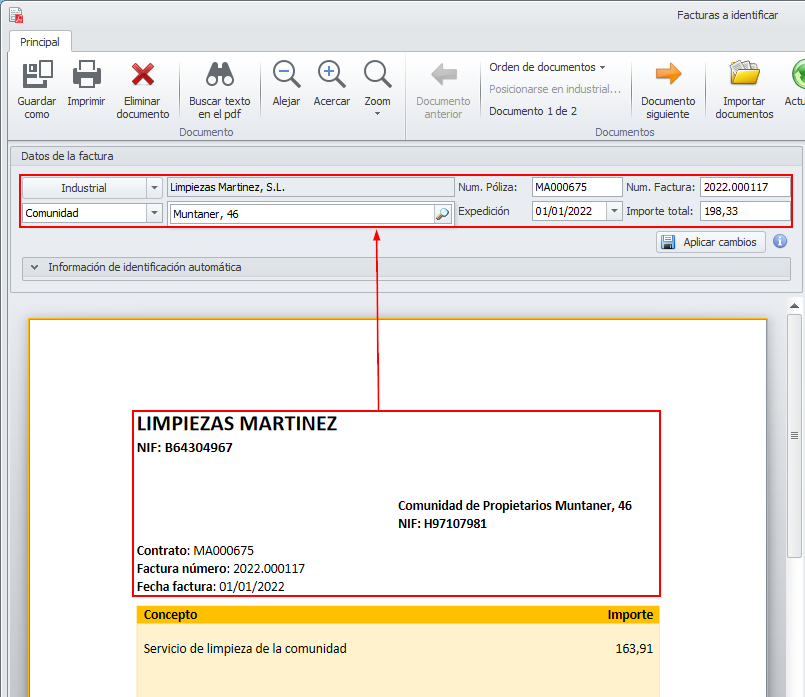Click the magnifier in Muntaner, 46 field
The image size is (805, 697).
click(442, 213)
